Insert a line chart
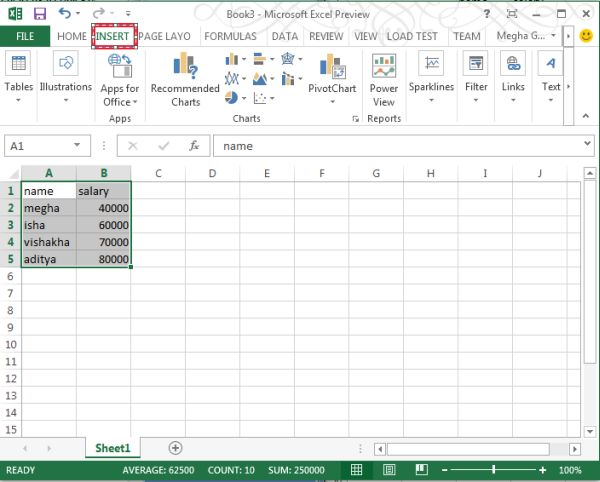The height and width of the screenshot is (482, 600). [x=232, y=79]
